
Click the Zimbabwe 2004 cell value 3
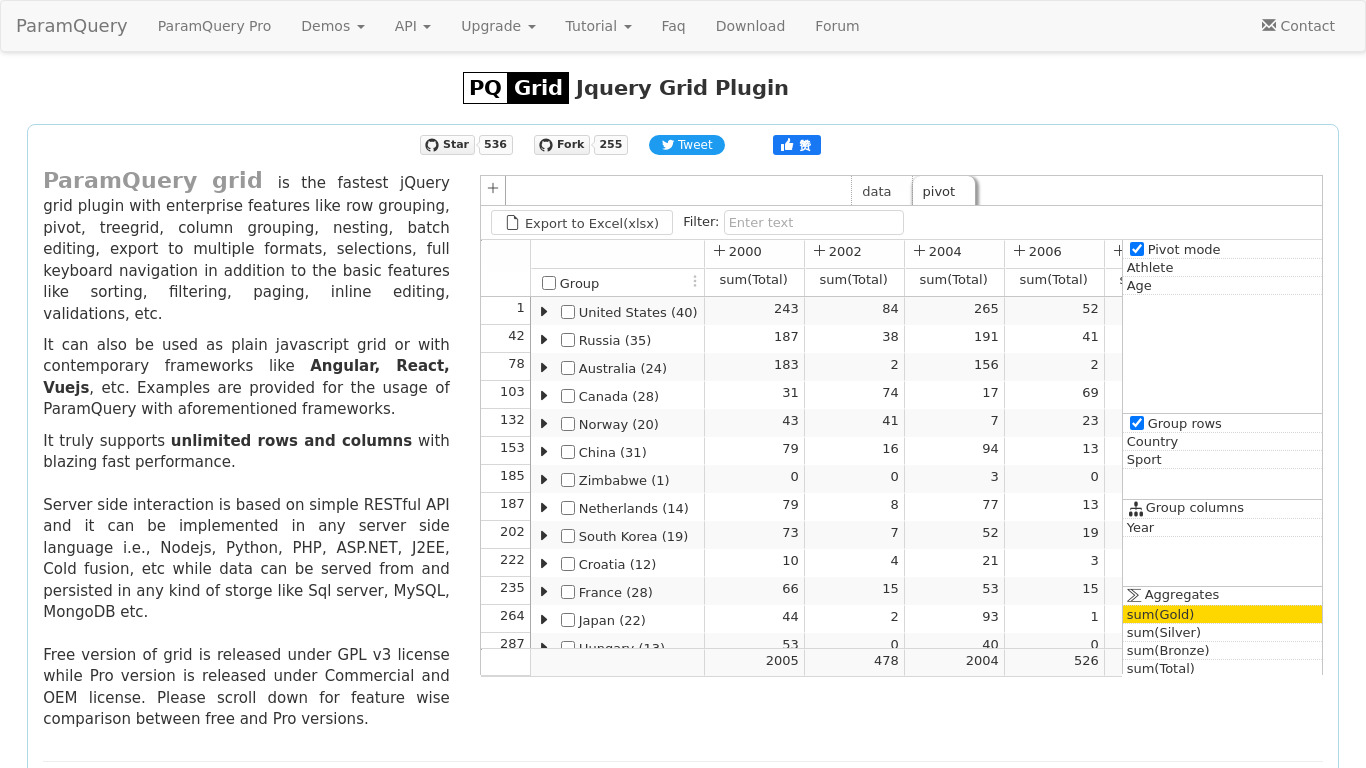955,479
